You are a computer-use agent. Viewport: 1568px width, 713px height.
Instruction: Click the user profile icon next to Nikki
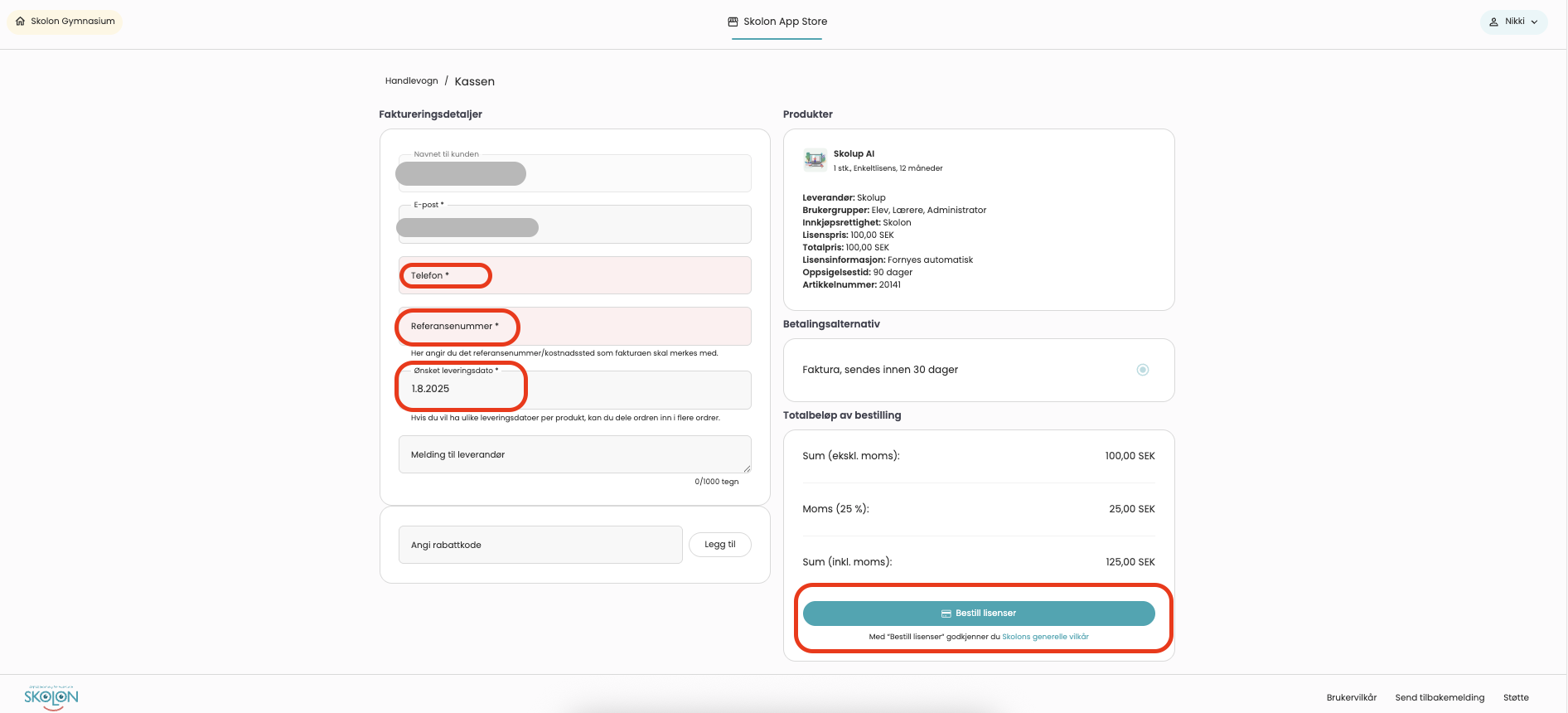coord(1493,22)
